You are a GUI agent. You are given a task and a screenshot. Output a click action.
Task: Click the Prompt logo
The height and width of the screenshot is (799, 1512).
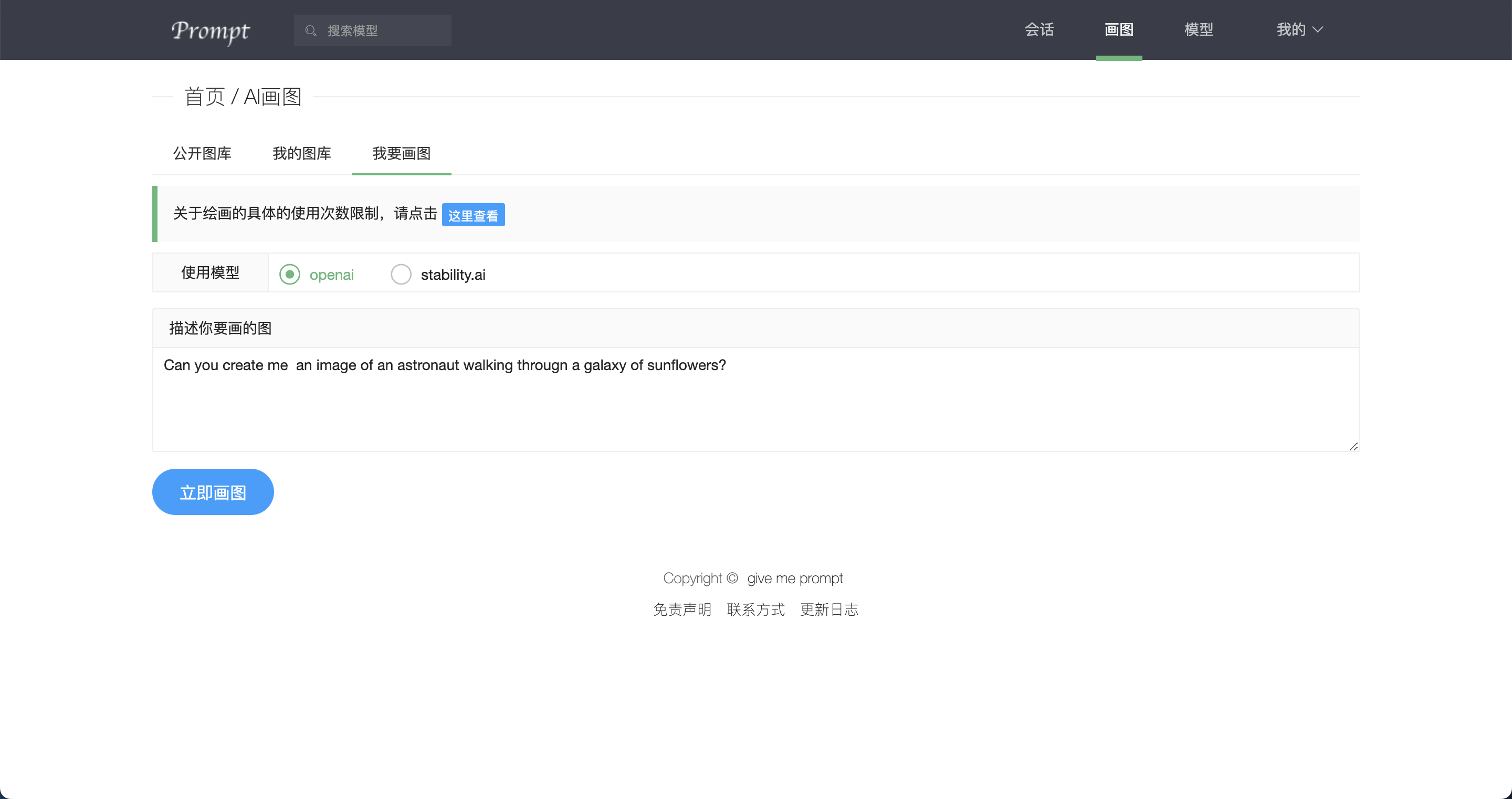click(210, 30)
